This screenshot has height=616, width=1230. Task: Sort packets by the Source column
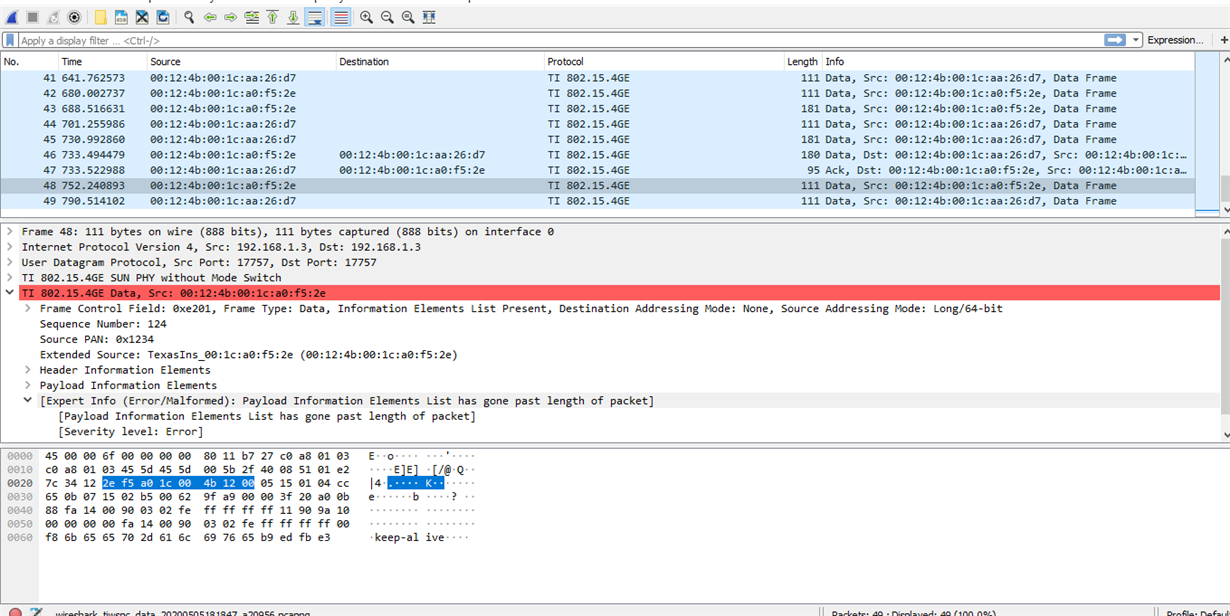tap(241, 61)
